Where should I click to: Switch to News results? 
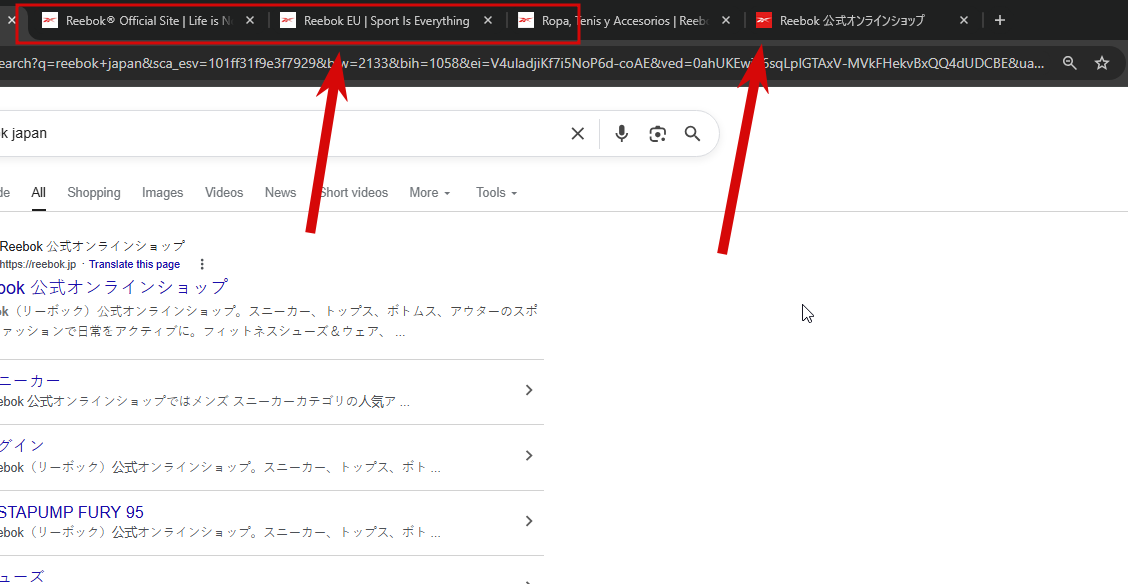281,193
